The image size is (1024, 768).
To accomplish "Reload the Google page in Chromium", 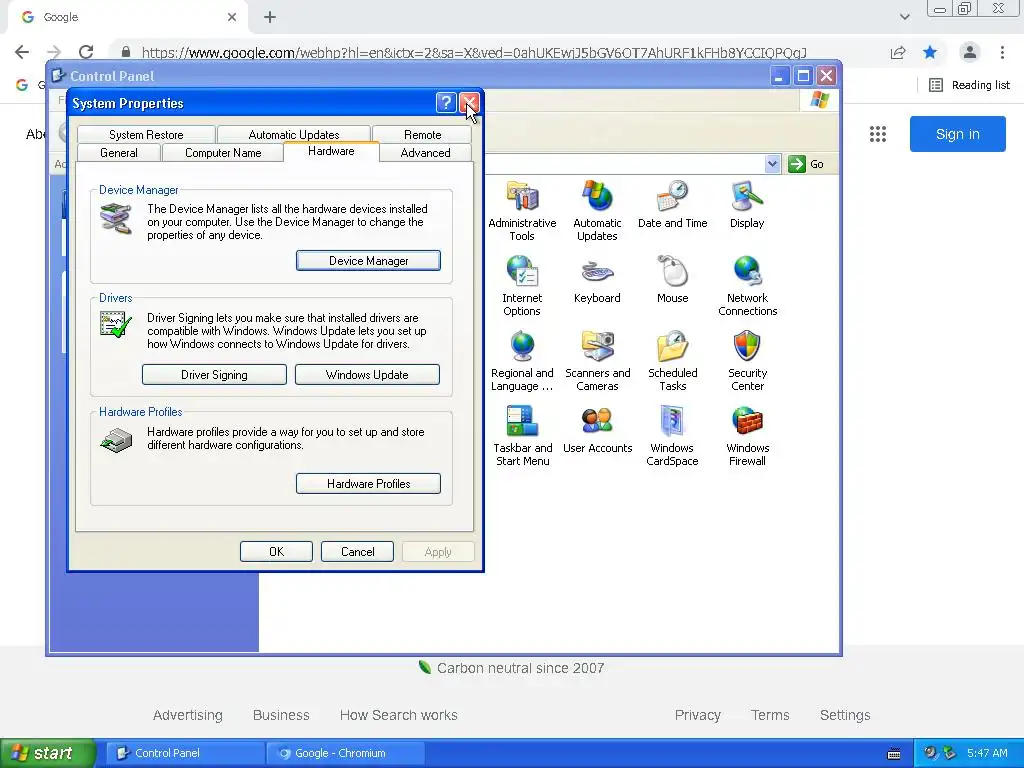I will point(86,52).
